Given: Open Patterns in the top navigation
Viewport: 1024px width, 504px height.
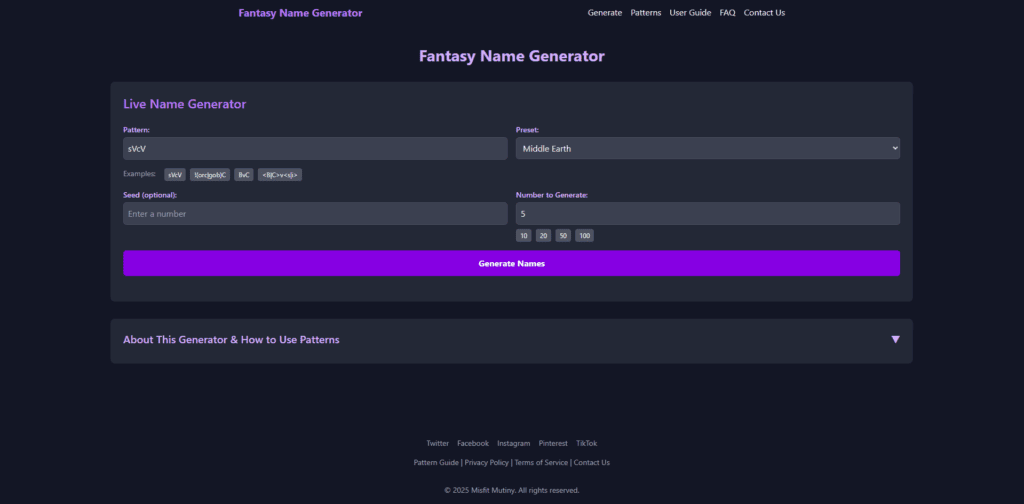Looking at the screenshot, I should tap(646, 13).
